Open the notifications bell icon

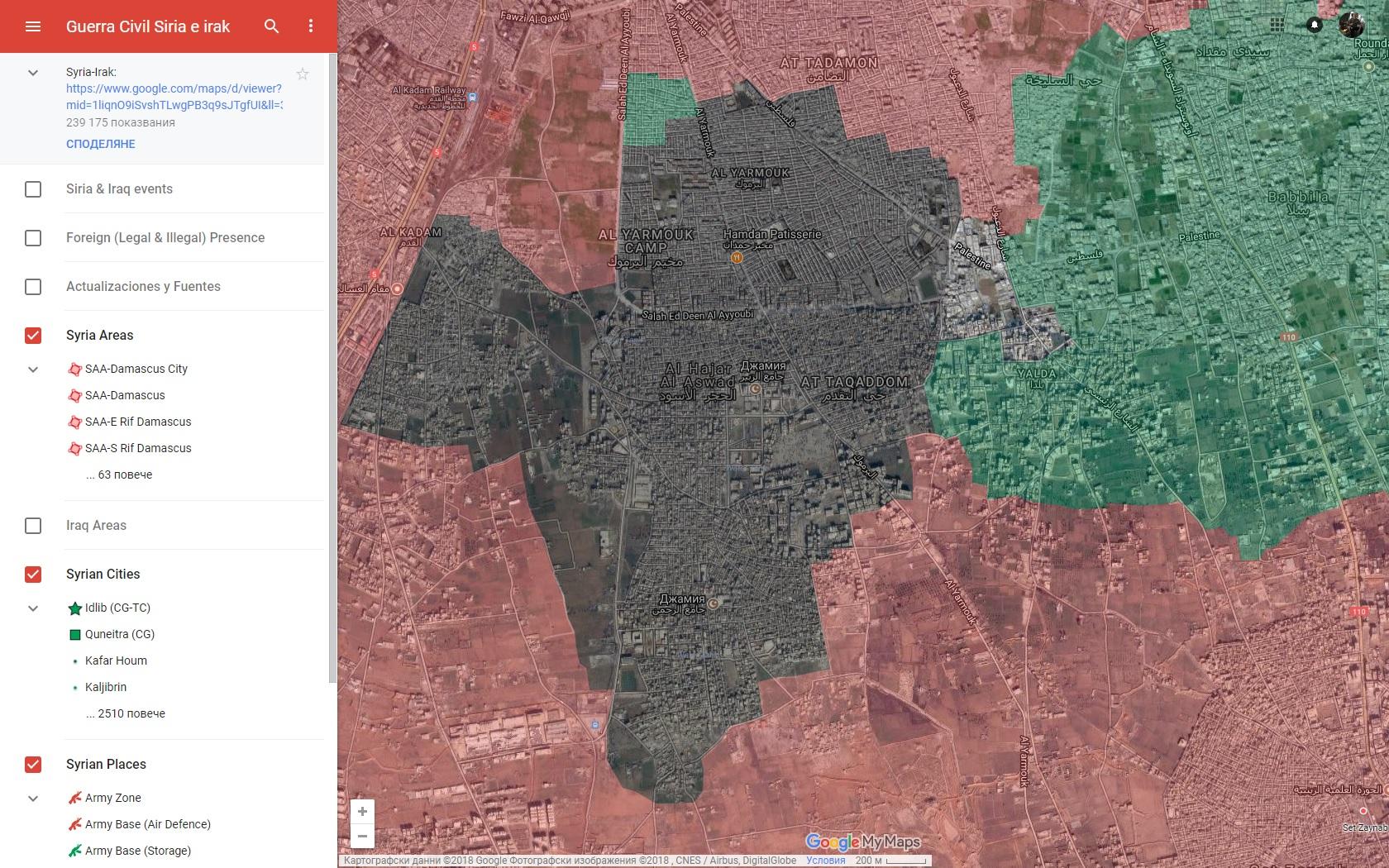click(x=1315, y=25)
